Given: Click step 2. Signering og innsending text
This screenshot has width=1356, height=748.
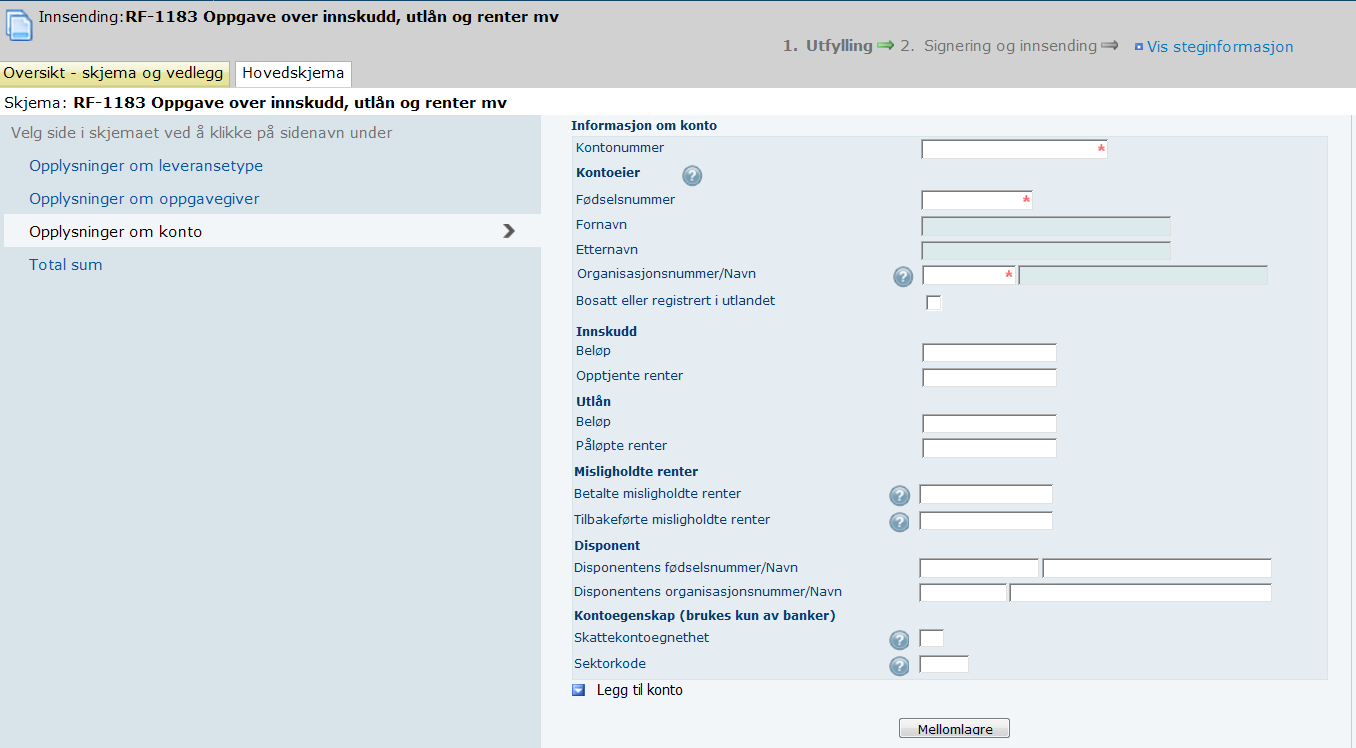Looking at the screenshot, I should click(x=998, y=46).
